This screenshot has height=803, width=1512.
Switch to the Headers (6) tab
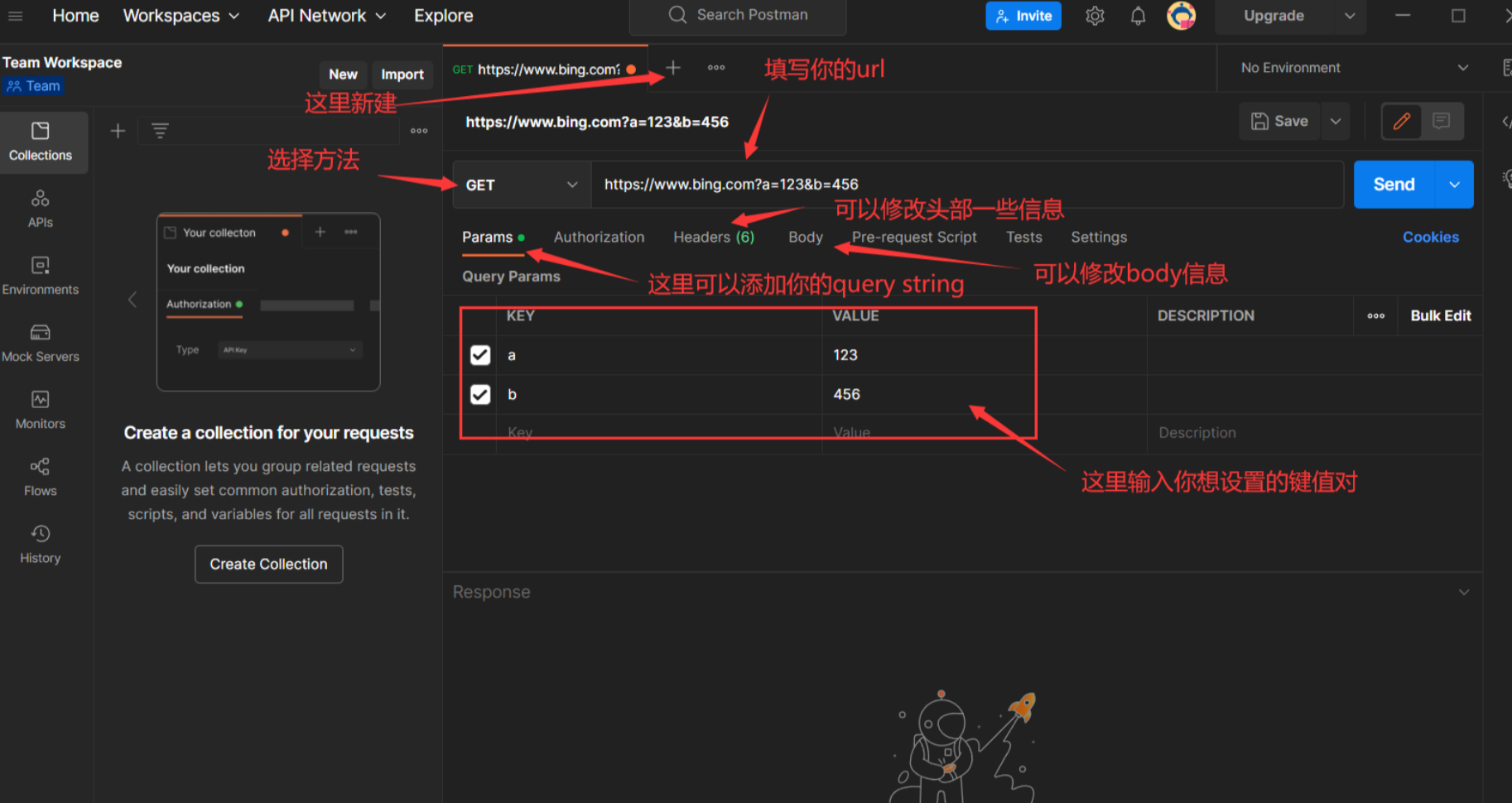click(714, 238)
